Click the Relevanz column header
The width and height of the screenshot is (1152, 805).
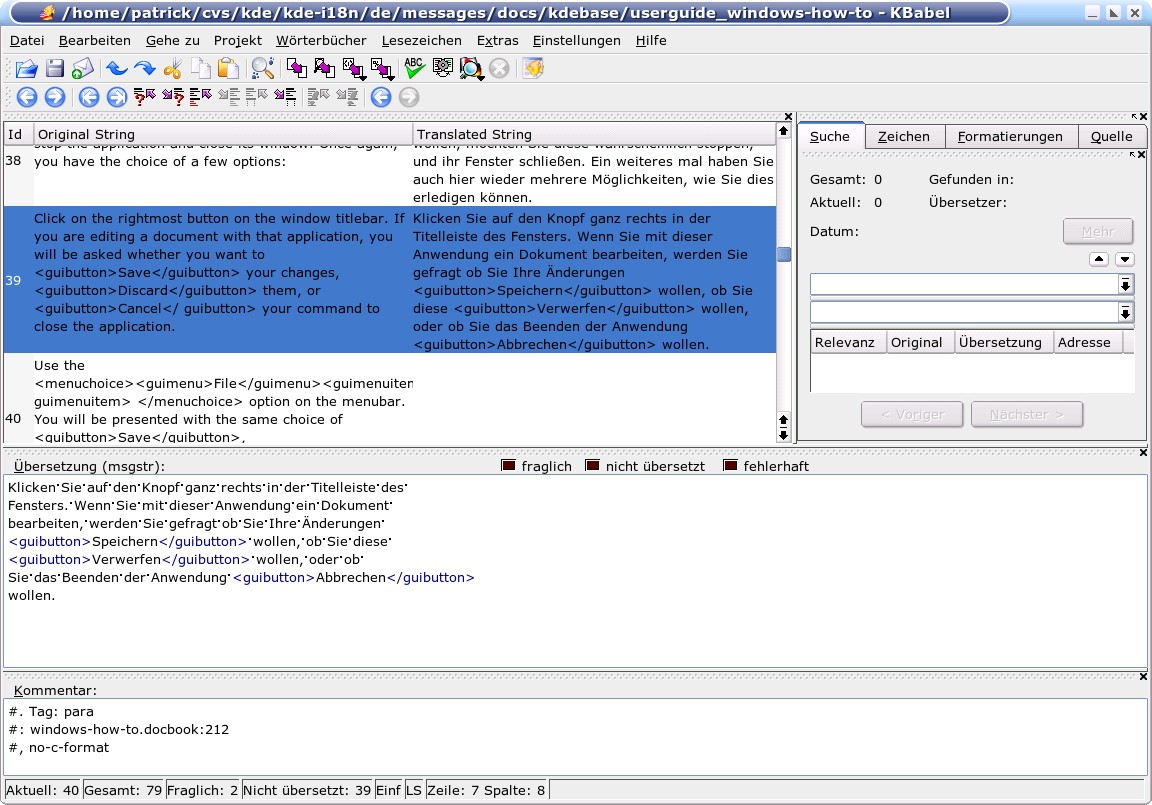(x=849, y=342)
